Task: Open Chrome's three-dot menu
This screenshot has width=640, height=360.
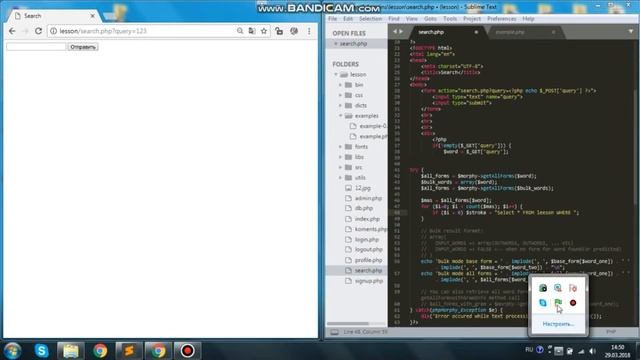Action: 309,31
